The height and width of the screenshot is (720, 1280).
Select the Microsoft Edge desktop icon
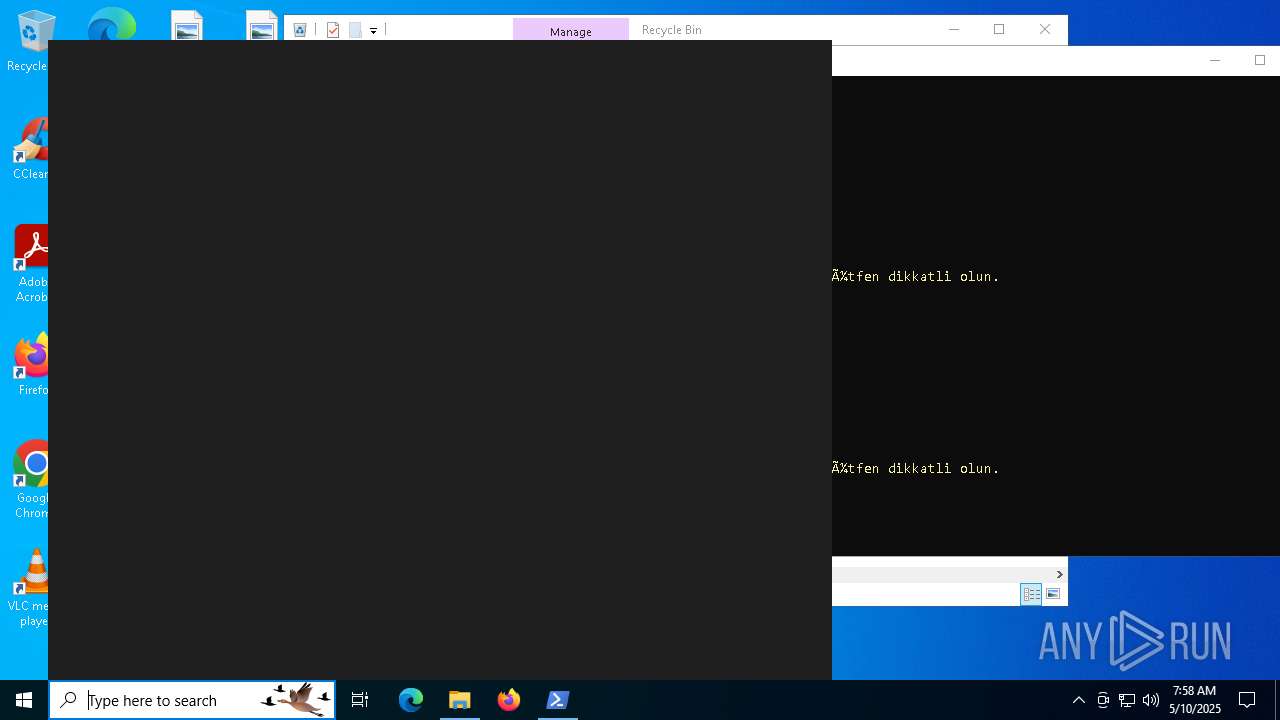tap(111, 25)
